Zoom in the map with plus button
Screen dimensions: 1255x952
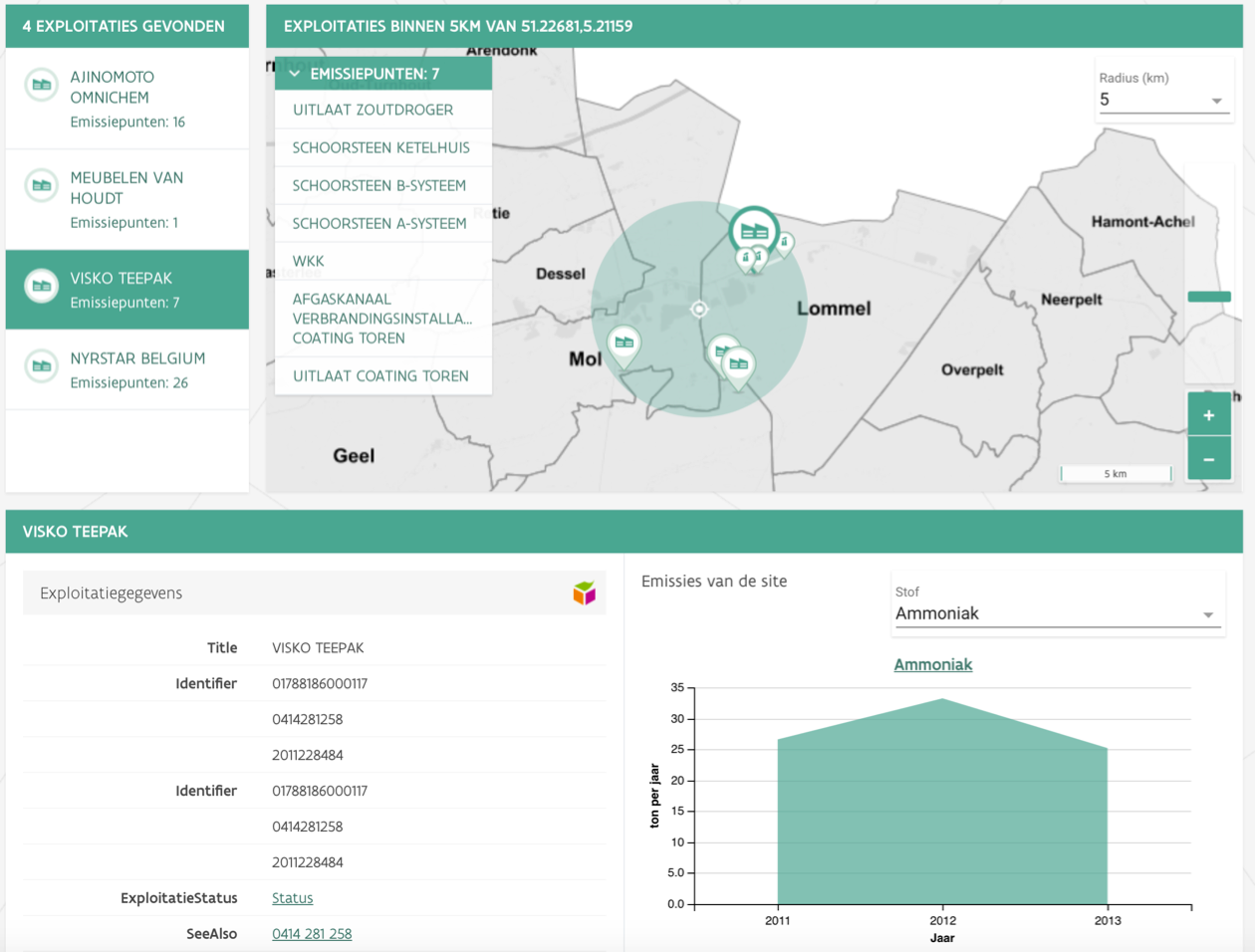(x=1208, y=415)
